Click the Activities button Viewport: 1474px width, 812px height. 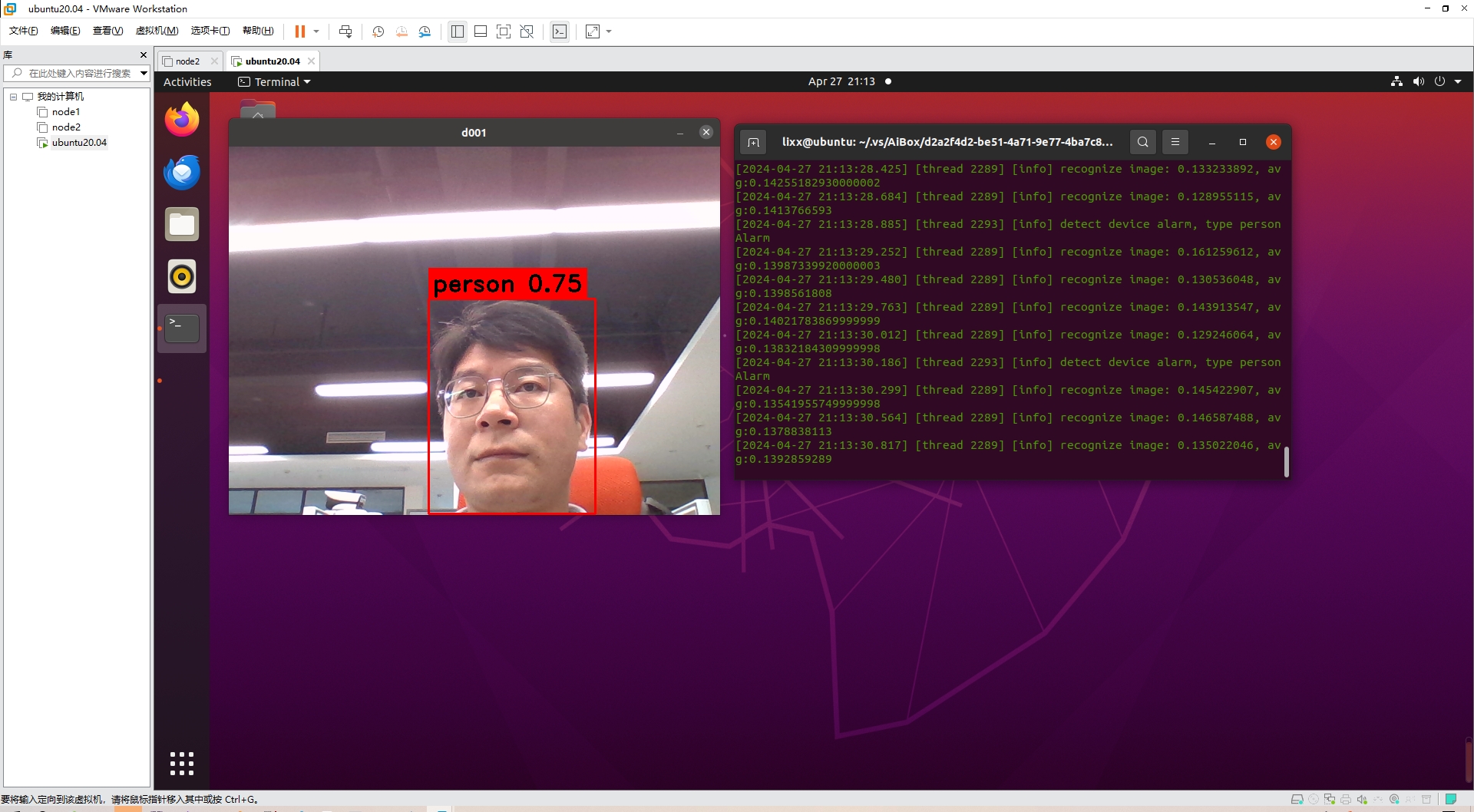187,82
